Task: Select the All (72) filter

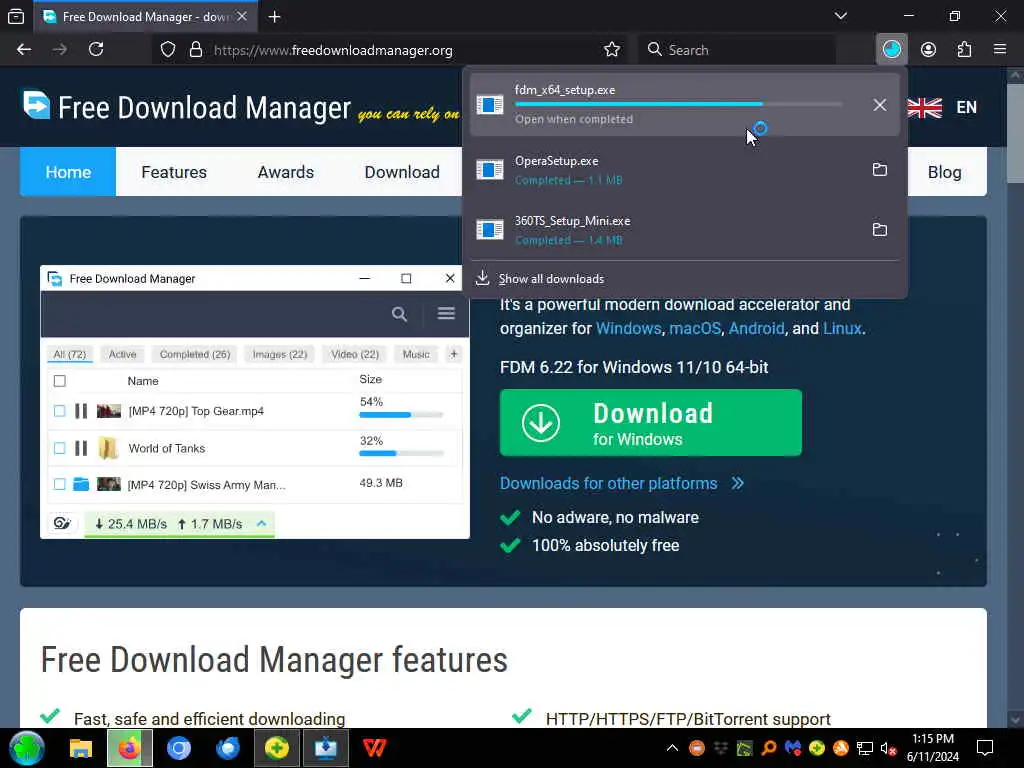Action: (x=70, y=354)
